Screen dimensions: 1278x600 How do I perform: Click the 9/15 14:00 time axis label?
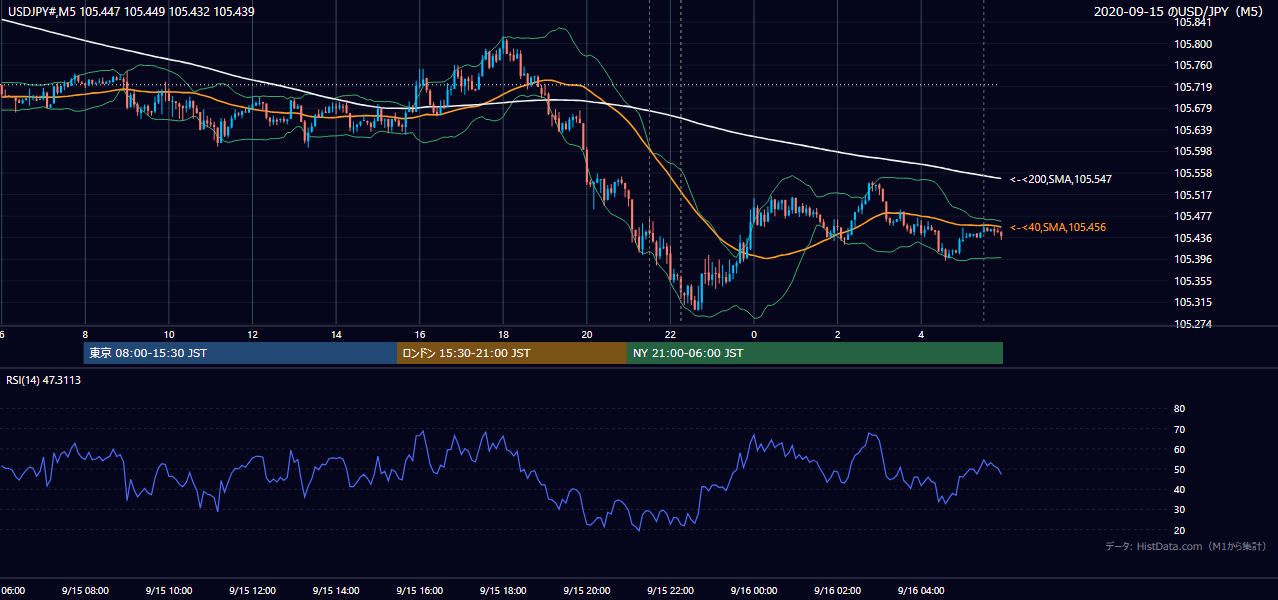click(x=335, y=590)
